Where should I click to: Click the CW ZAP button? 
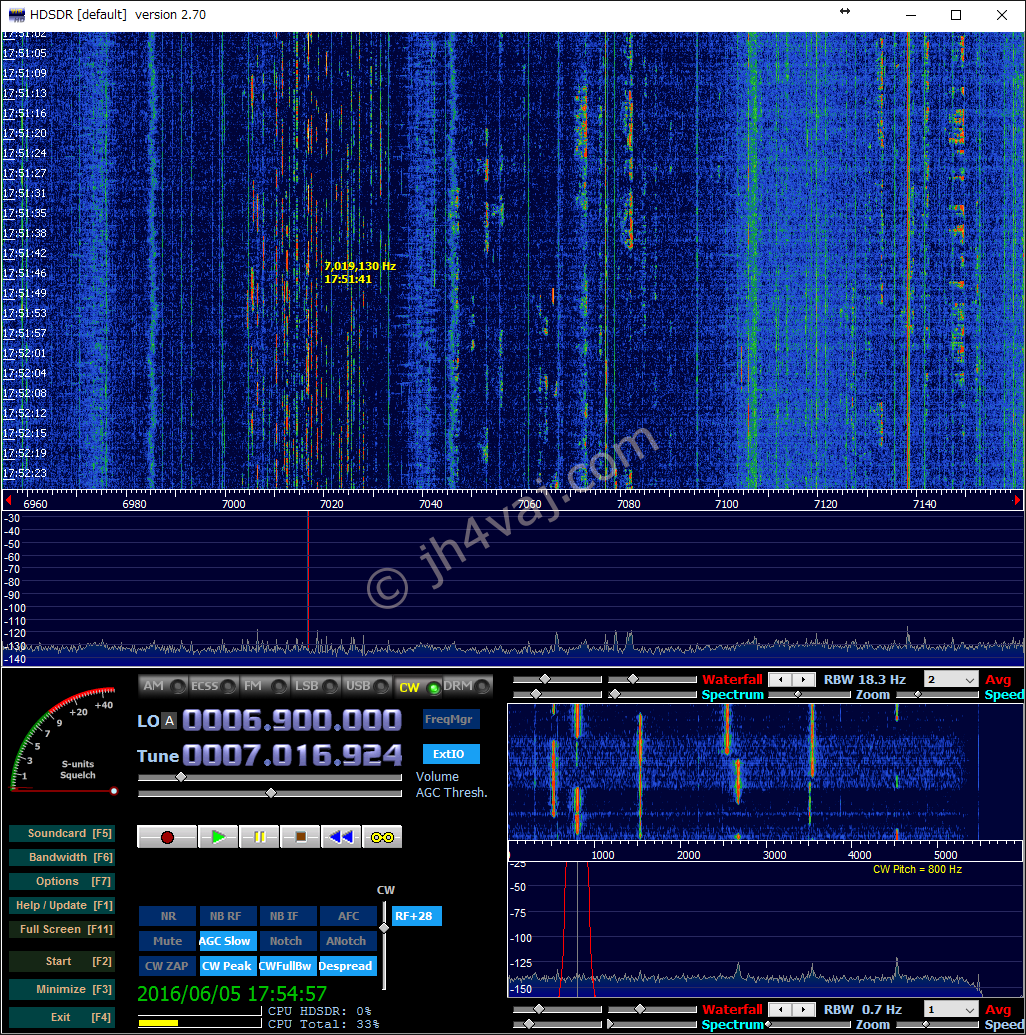click(167, 966)
